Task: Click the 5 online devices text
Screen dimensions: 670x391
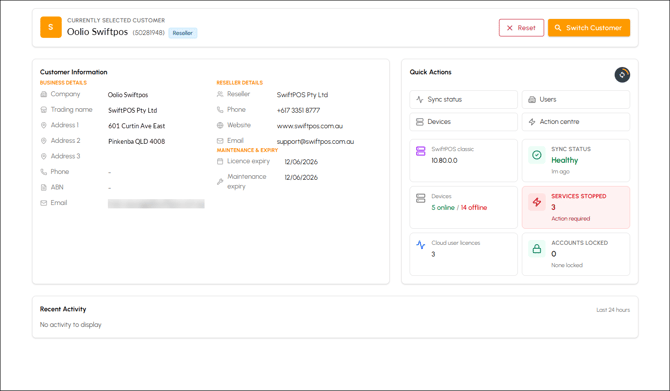Action: coord(443,208)
